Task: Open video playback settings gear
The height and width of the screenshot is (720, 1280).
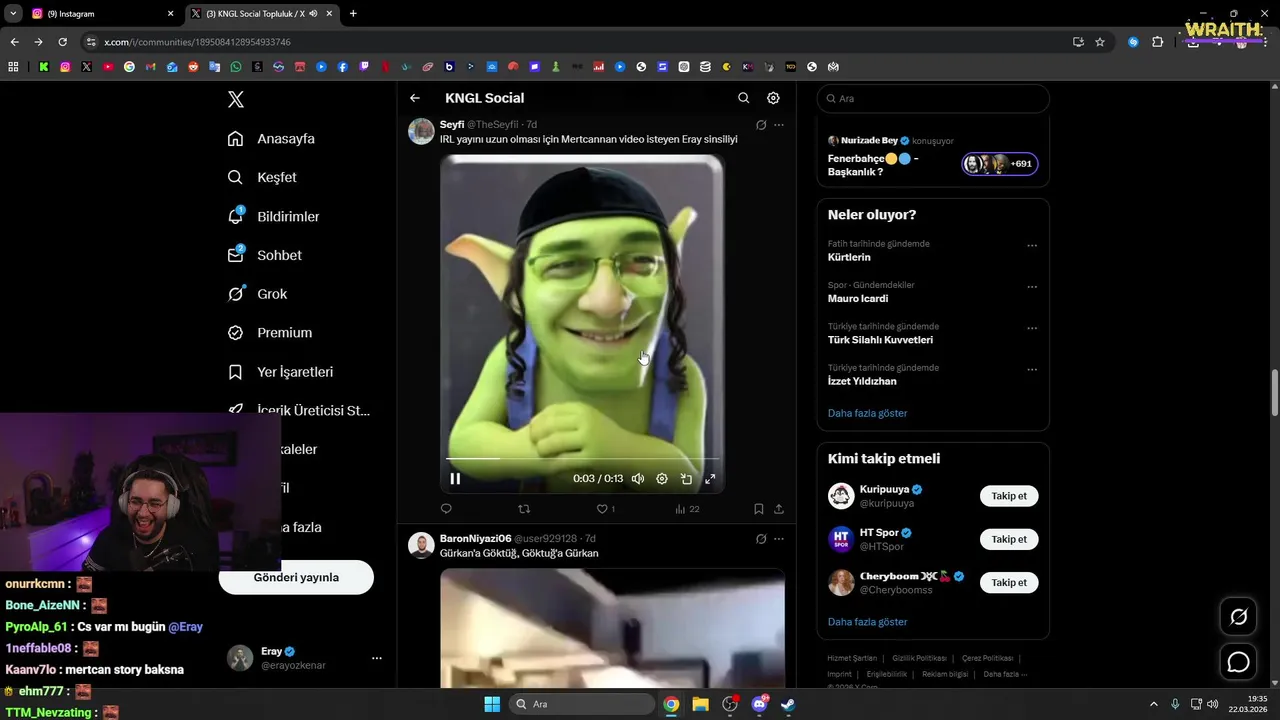Action: 662,479
